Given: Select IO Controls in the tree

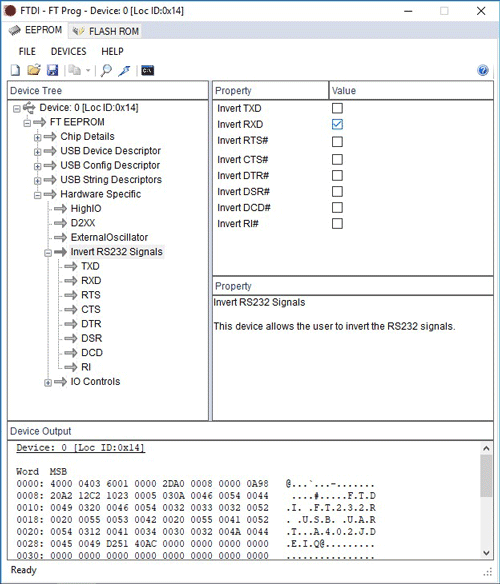Looking at the screenshot, I should point(95,381).
